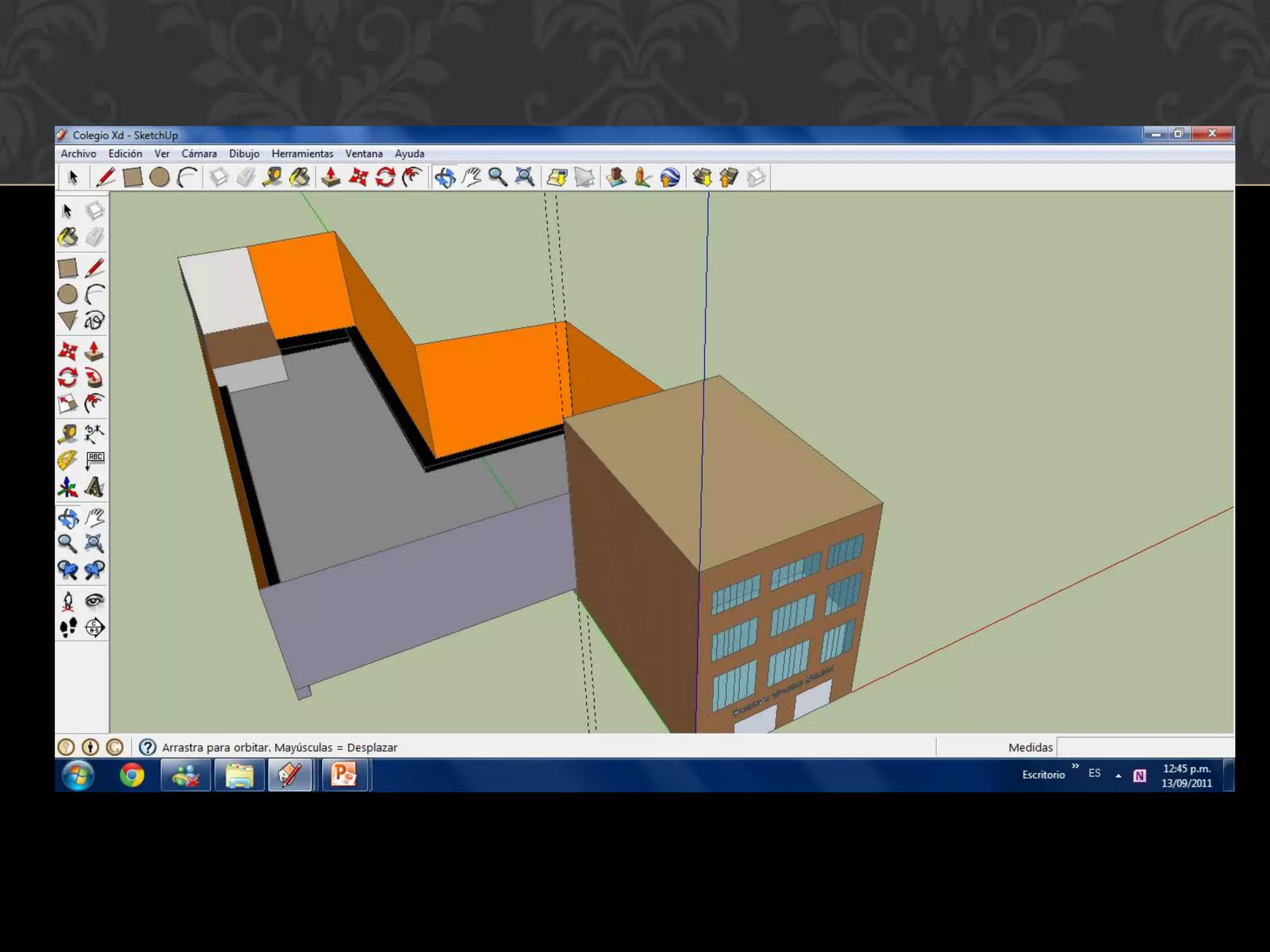1270x952 pixels.
Task: Select the Zoom Extents toolbar icon
Action: pyautogui.click(x=525, y=178)
